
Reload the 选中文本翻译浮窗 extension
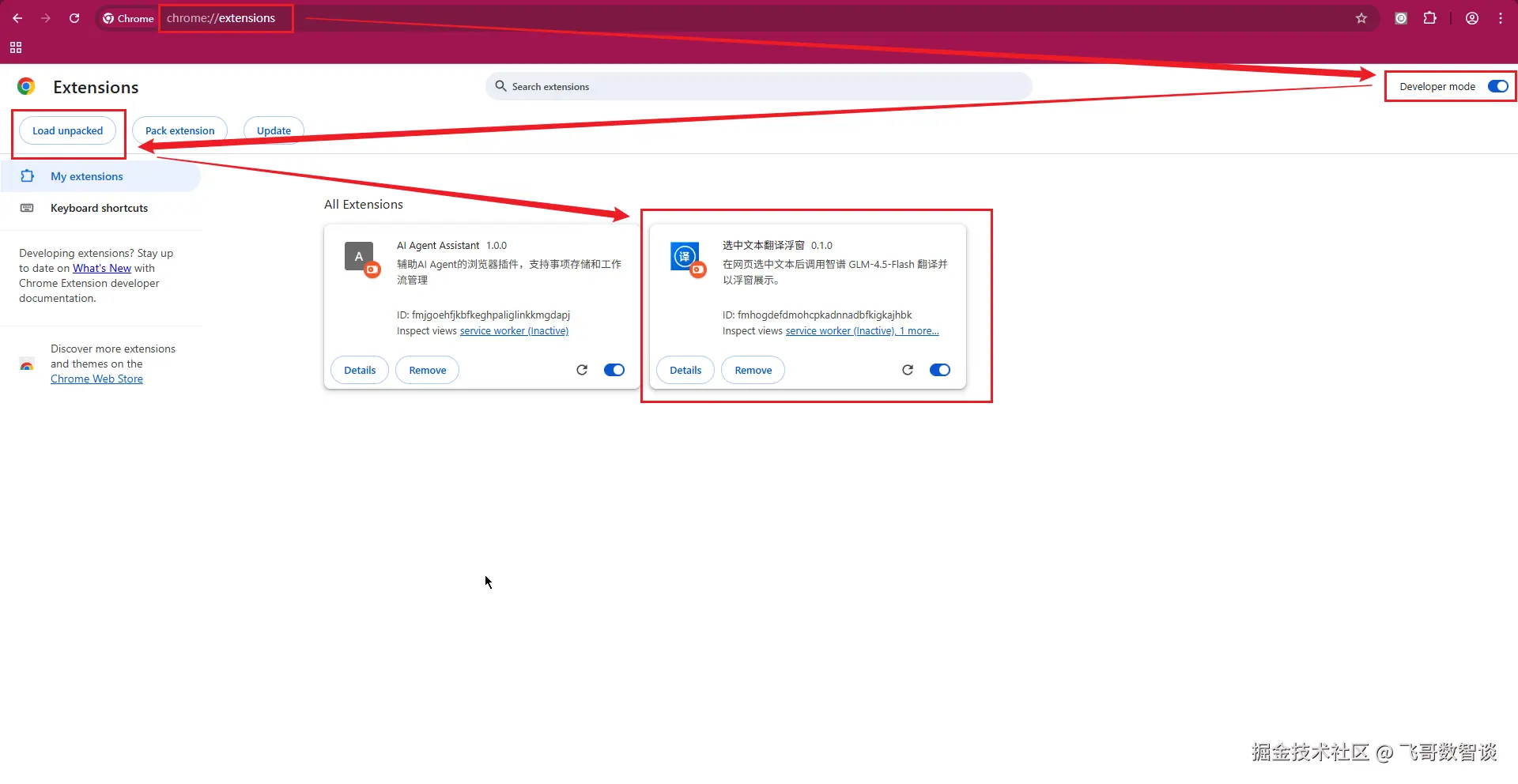tap(908, 370)
